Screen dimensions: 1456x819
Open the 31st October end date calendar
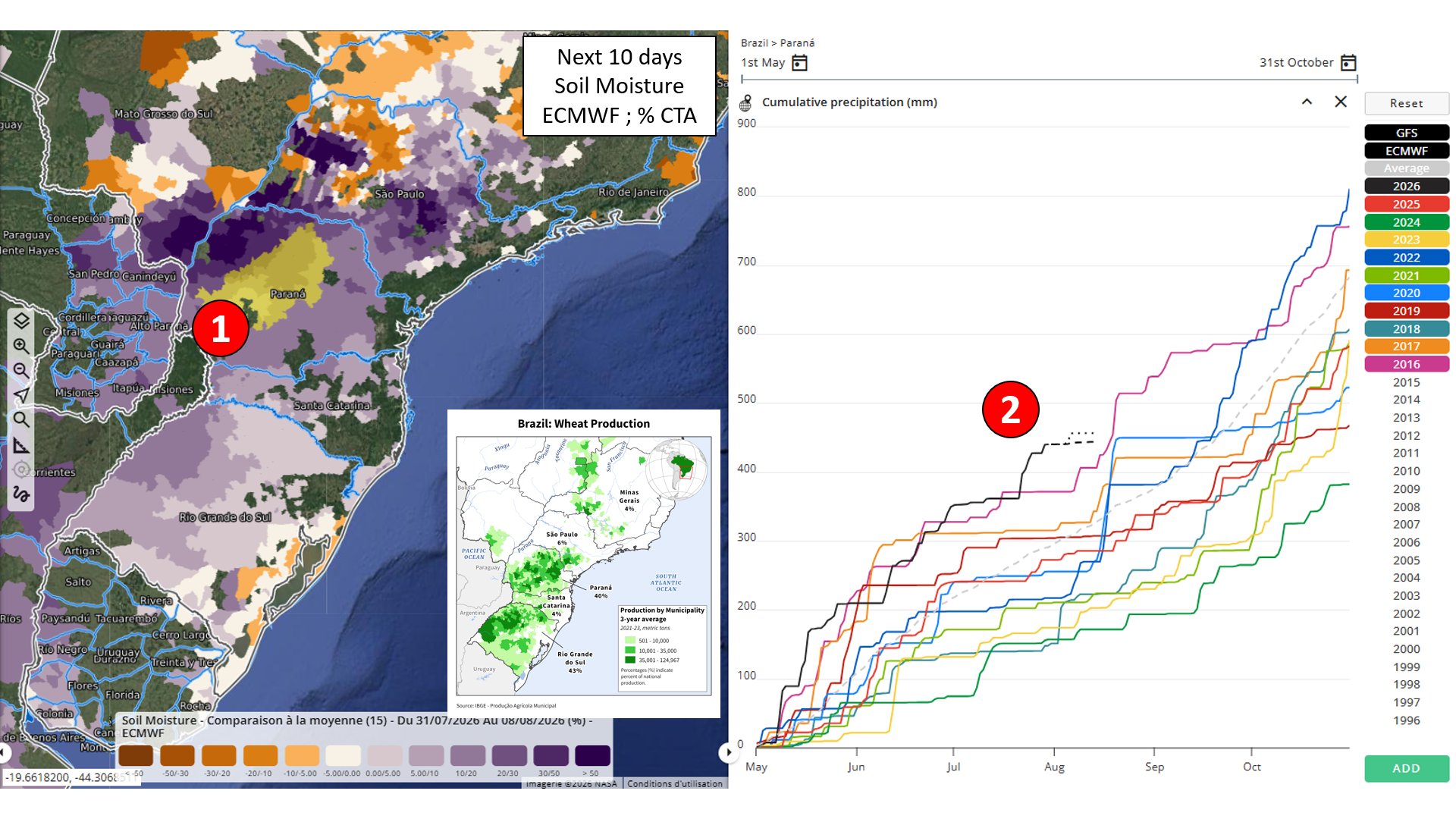tap(1348, 63)
